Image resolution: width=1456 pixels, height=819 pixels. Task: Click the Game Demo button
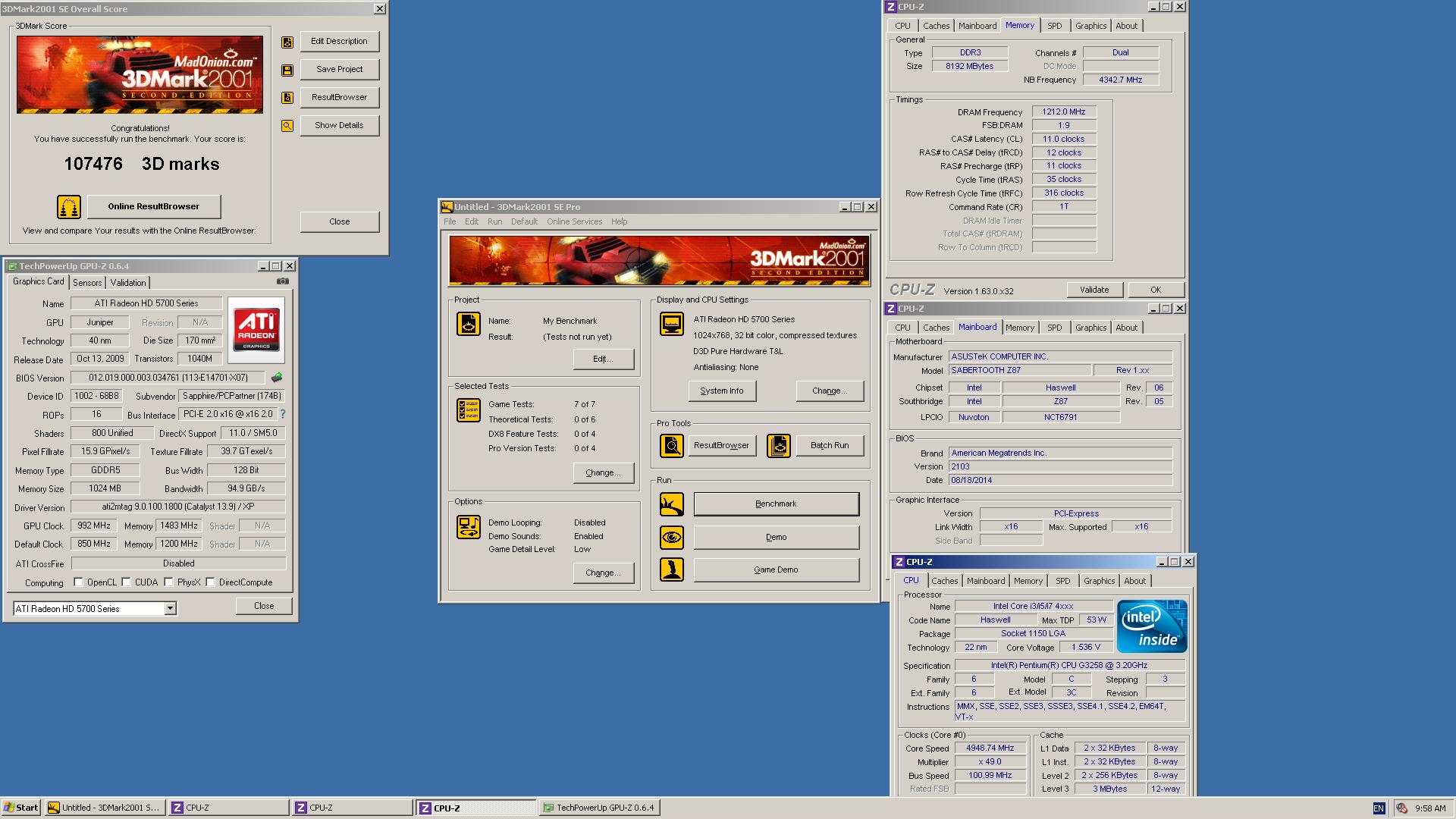click(776, 570)
